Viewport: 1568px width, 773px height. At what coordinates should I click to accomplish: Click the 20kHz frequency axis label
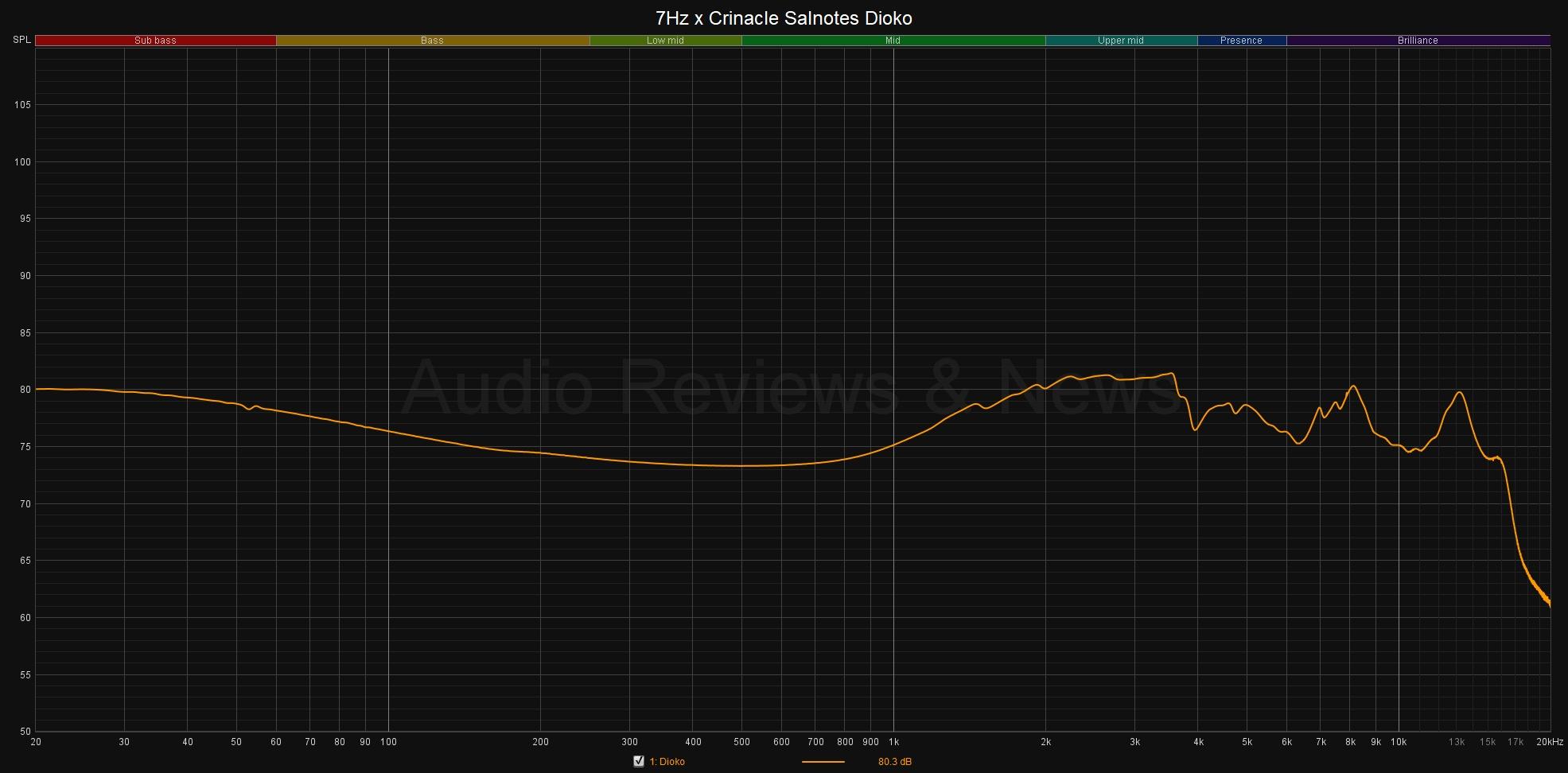[x=1549, y=742]
